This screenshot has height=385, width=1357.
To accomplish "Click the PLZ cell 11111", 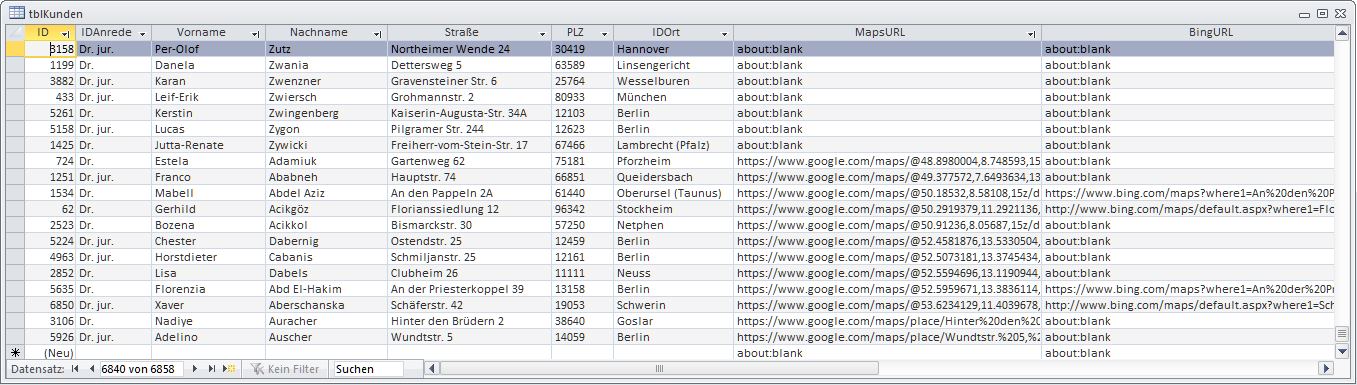I will [x=582, y=273].
